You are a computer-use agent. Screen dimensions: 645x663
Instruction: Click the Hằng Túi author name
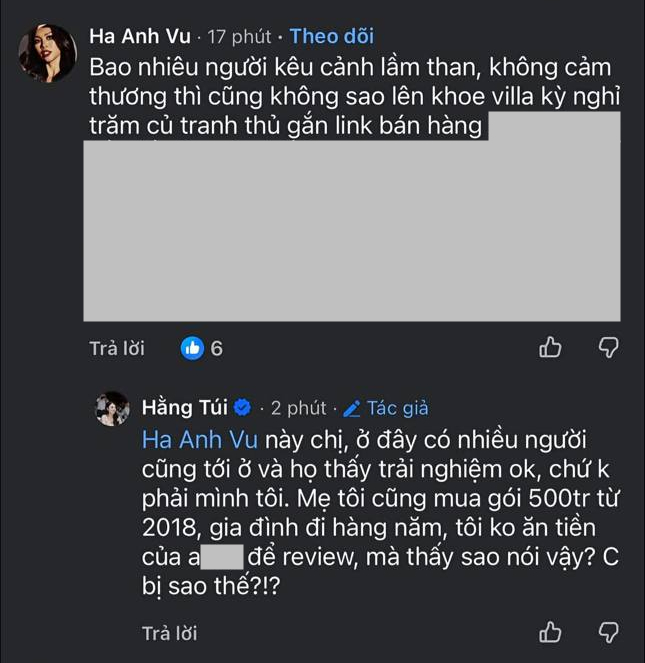tap(185, 408)
